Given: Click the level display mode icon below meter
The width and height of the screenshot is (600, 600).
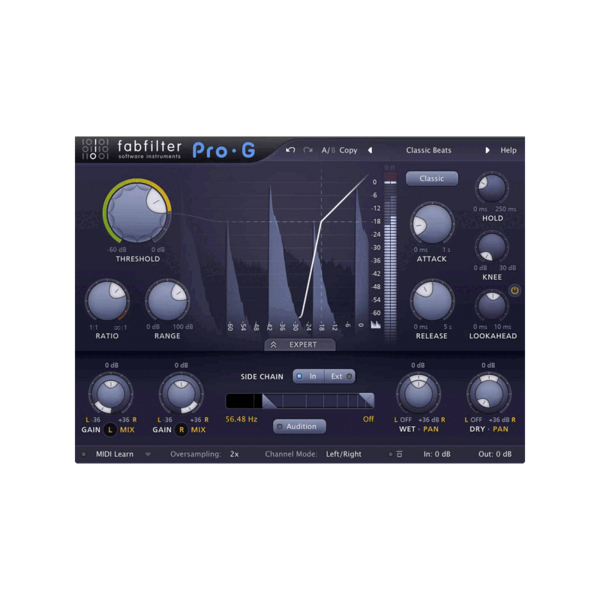Looking at the screenshot, I should click(x=375, y=325).
